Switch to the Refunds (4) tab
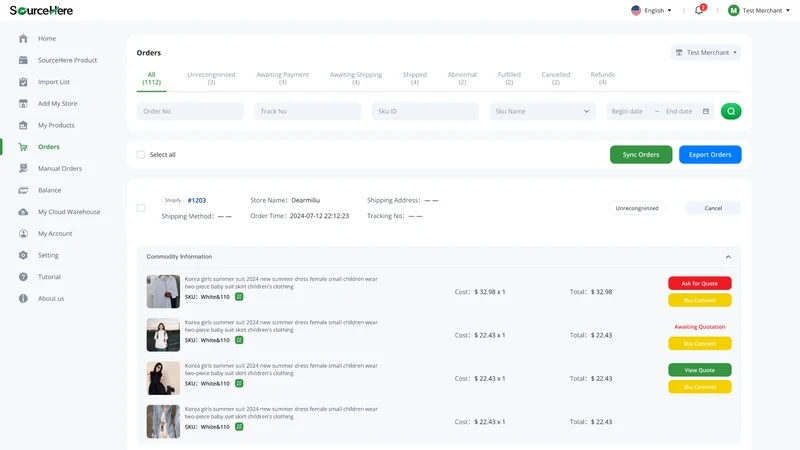This screenshot has height=450, width=800. coord(603,78)
